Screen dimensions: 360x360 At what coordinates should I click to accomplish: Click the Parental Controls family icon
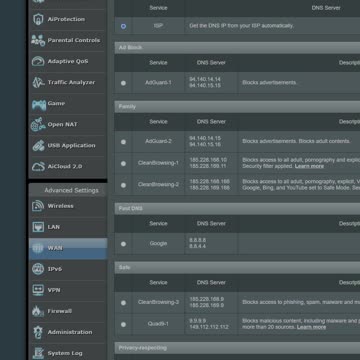[x=38, y=40]
